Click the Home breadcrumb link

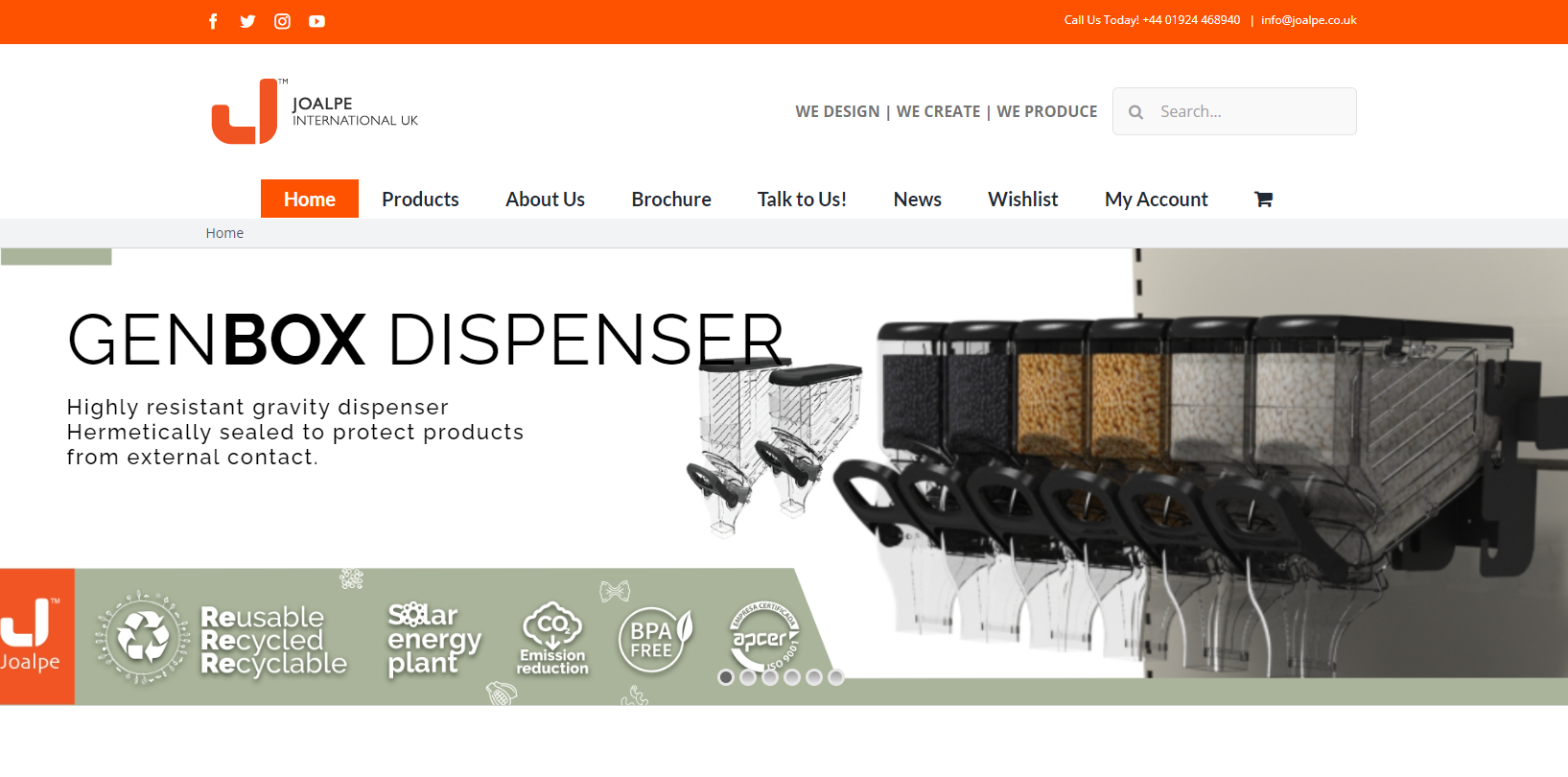(x=224, y=233)
